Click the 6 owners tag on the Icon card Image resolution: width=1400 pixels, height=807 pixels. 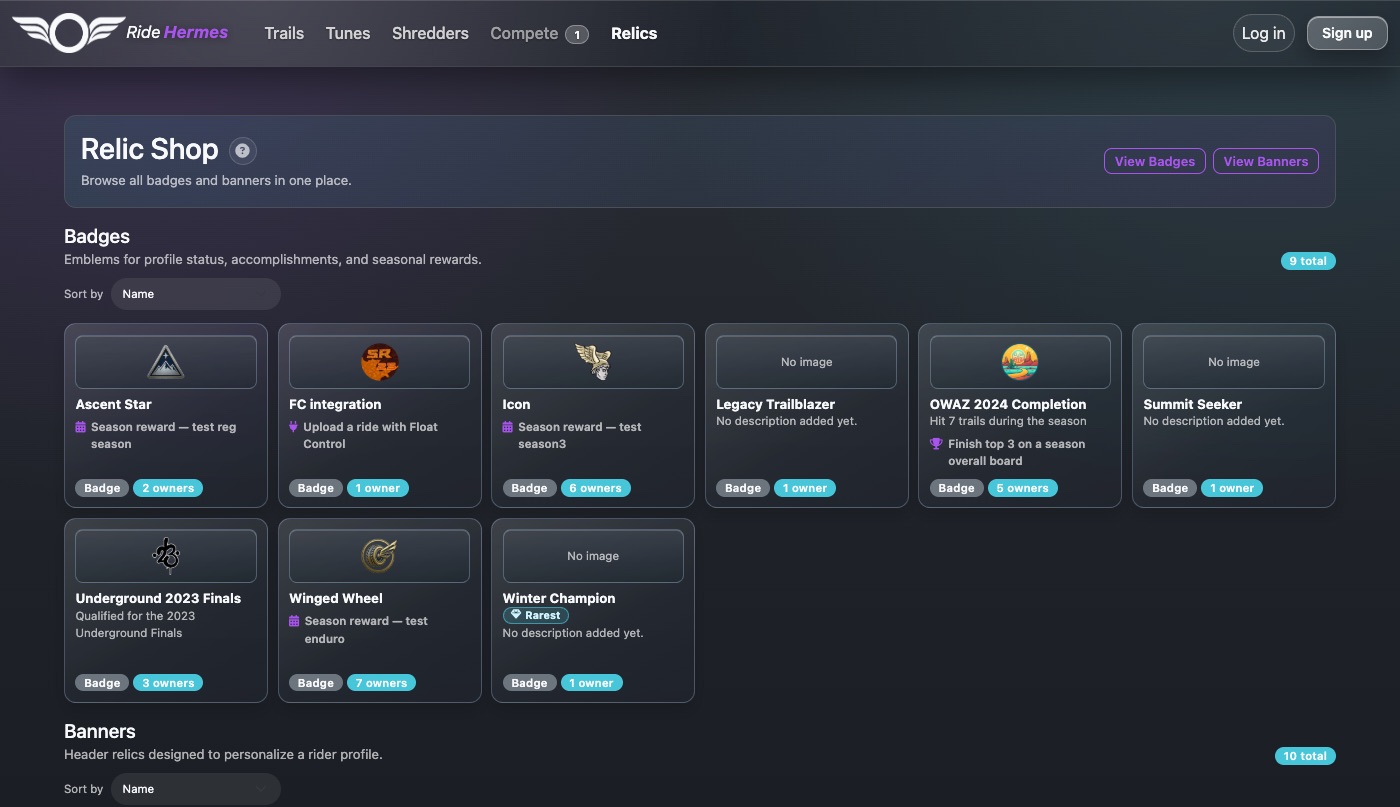point(594,488)
